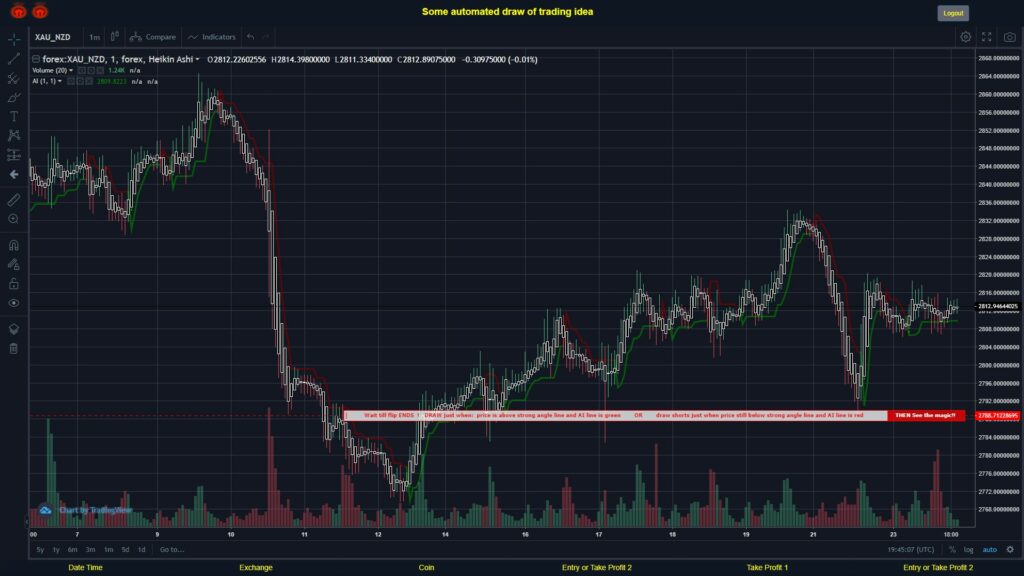Select the text annotation tool
This screenshot has height=576, width=1024.
pos(14,116)
